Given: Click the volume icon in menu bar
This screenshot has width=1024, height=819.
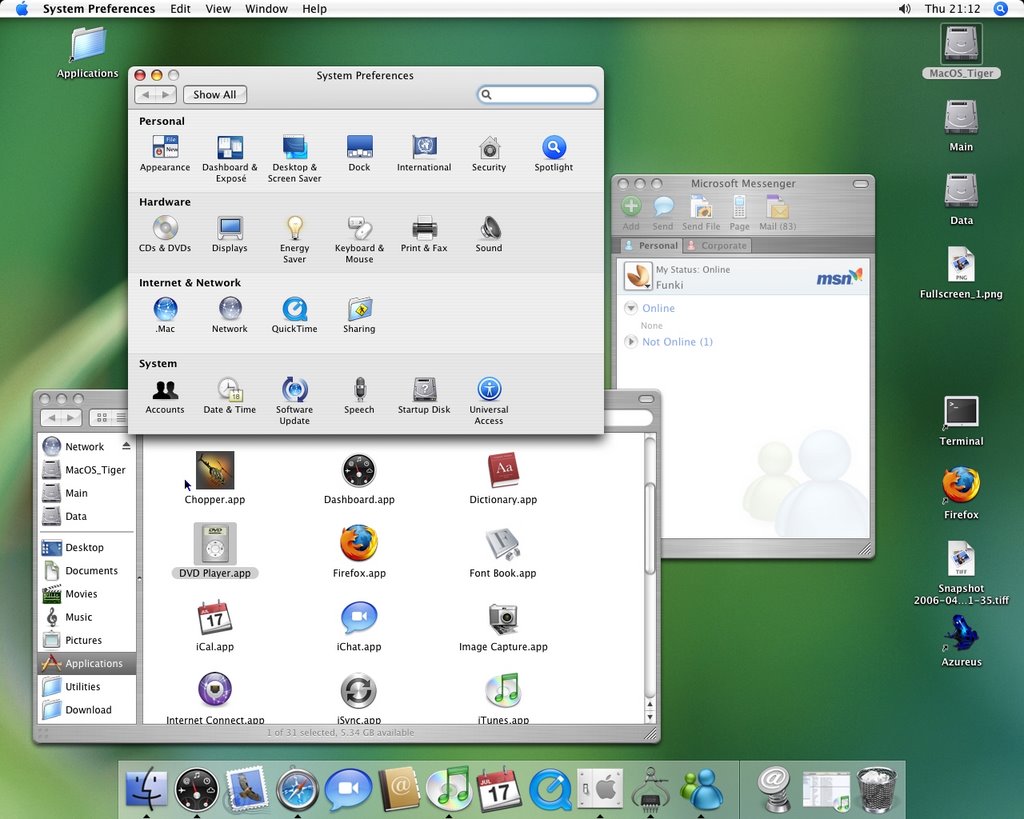Looking at the screenshot, I should pos(904,8).
